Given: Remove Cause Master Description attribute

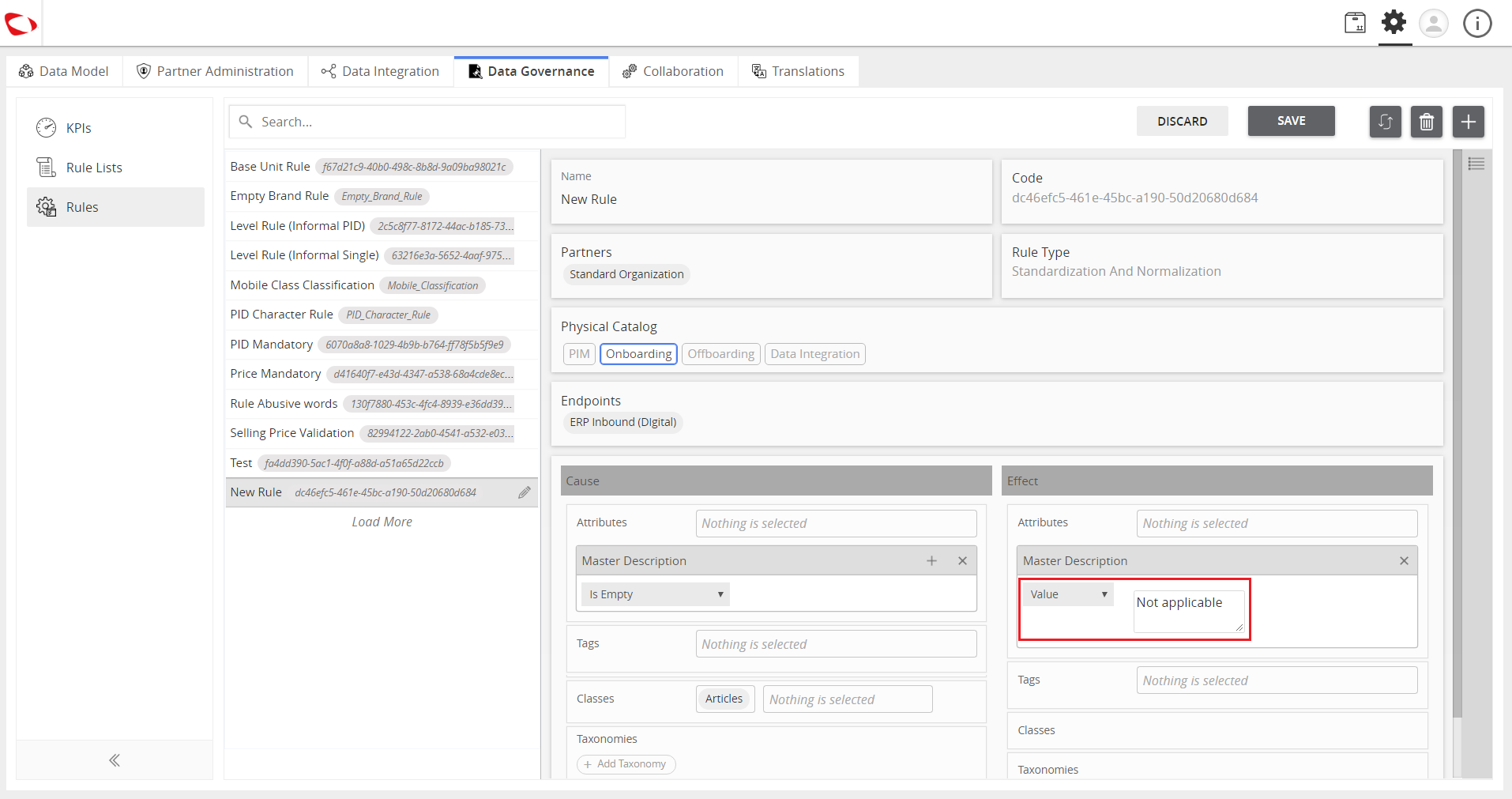Looking at the screenshot, I should tap(962, 560).
